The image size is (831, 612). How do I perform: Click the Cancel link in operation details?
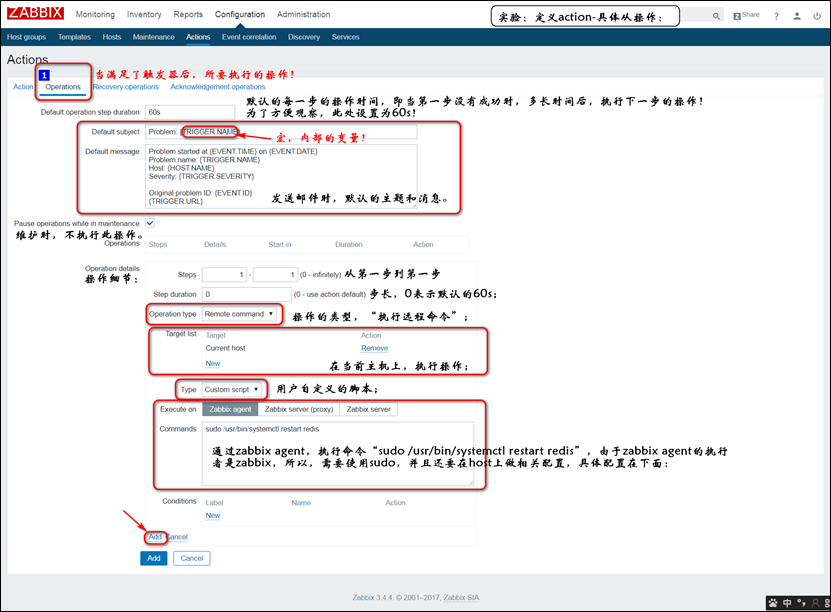[177, 537]
